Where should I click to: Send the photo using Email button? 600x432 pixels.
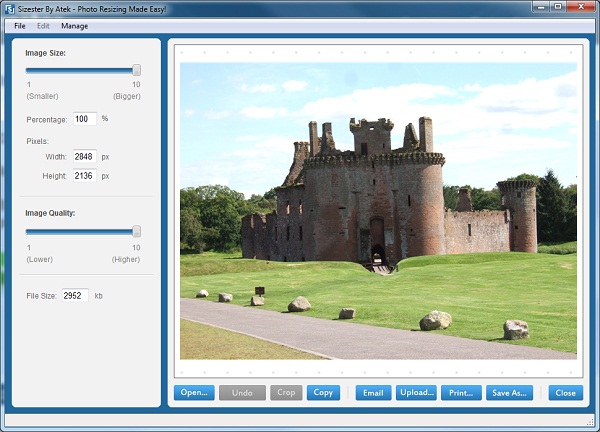coord(372,393)
